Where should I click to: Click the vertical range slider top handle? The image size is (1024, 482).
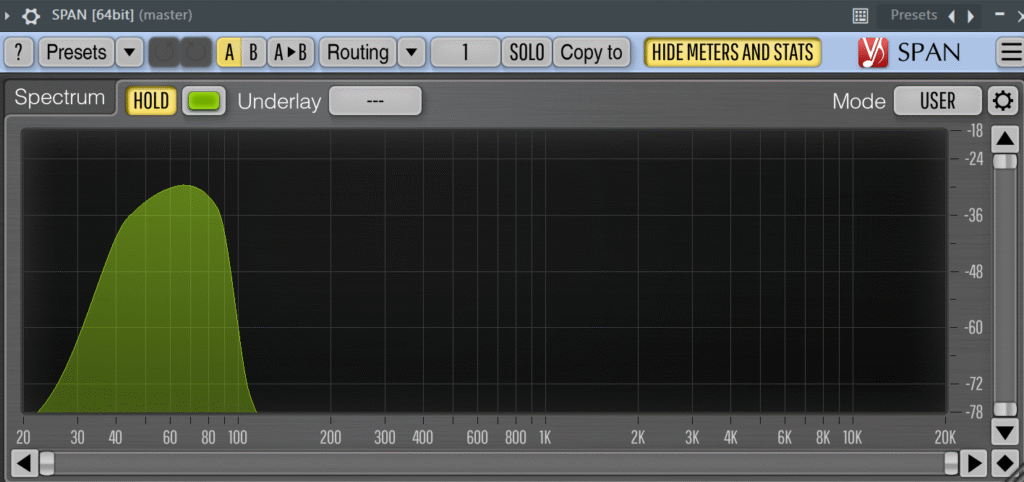(x=1004, y=161)
